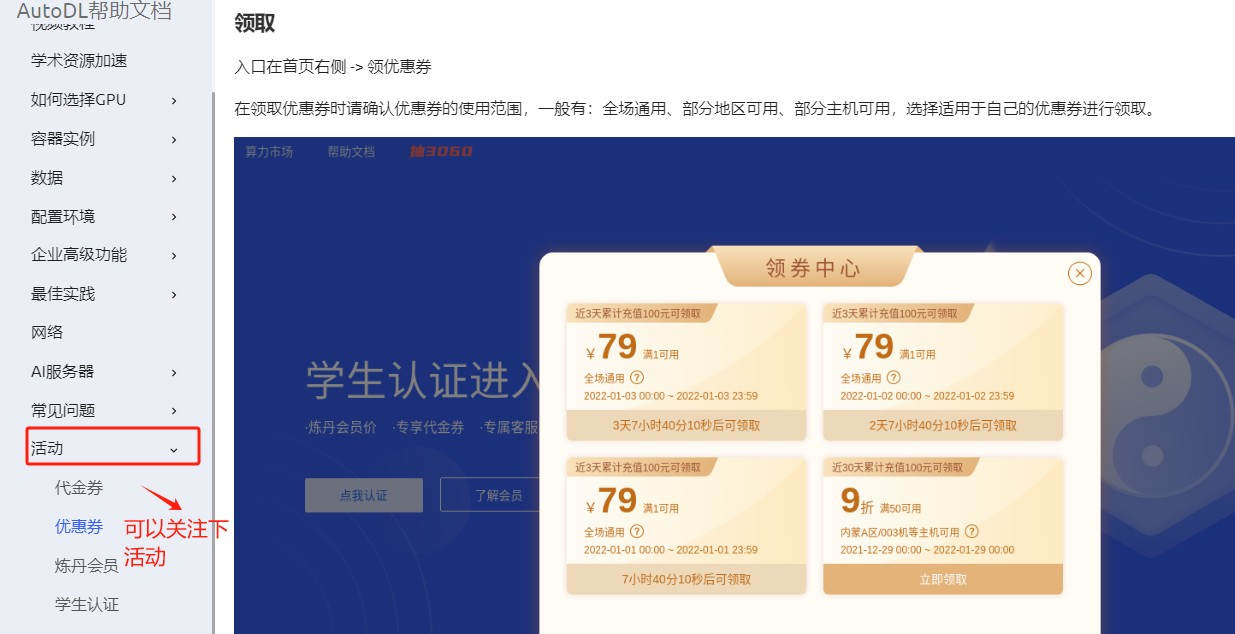Expand the 如何选择GPU sidebar section
The width and height of the screenshot is (1235, 634).
point(174,100)
